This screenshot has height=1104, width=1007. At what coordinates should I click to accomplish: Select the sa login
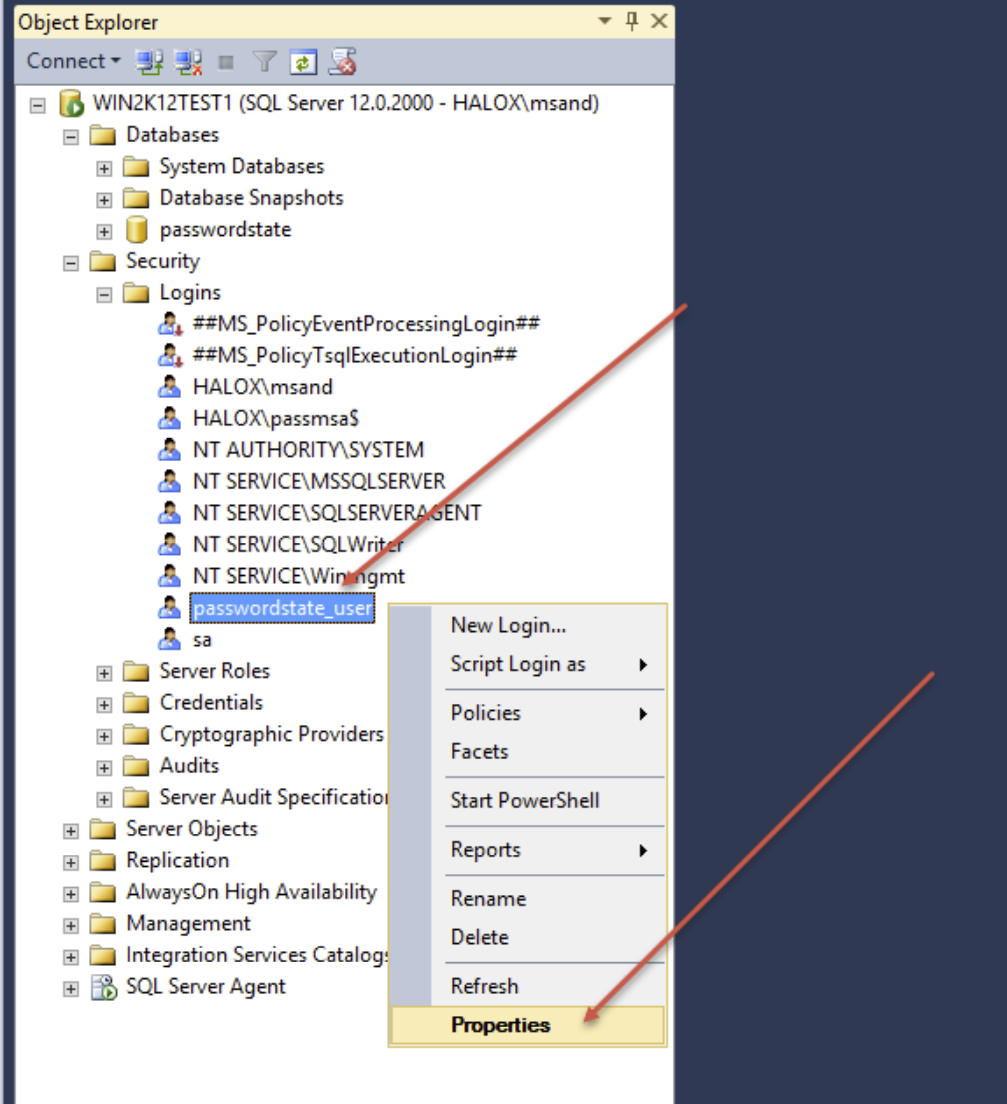point(202,640)
